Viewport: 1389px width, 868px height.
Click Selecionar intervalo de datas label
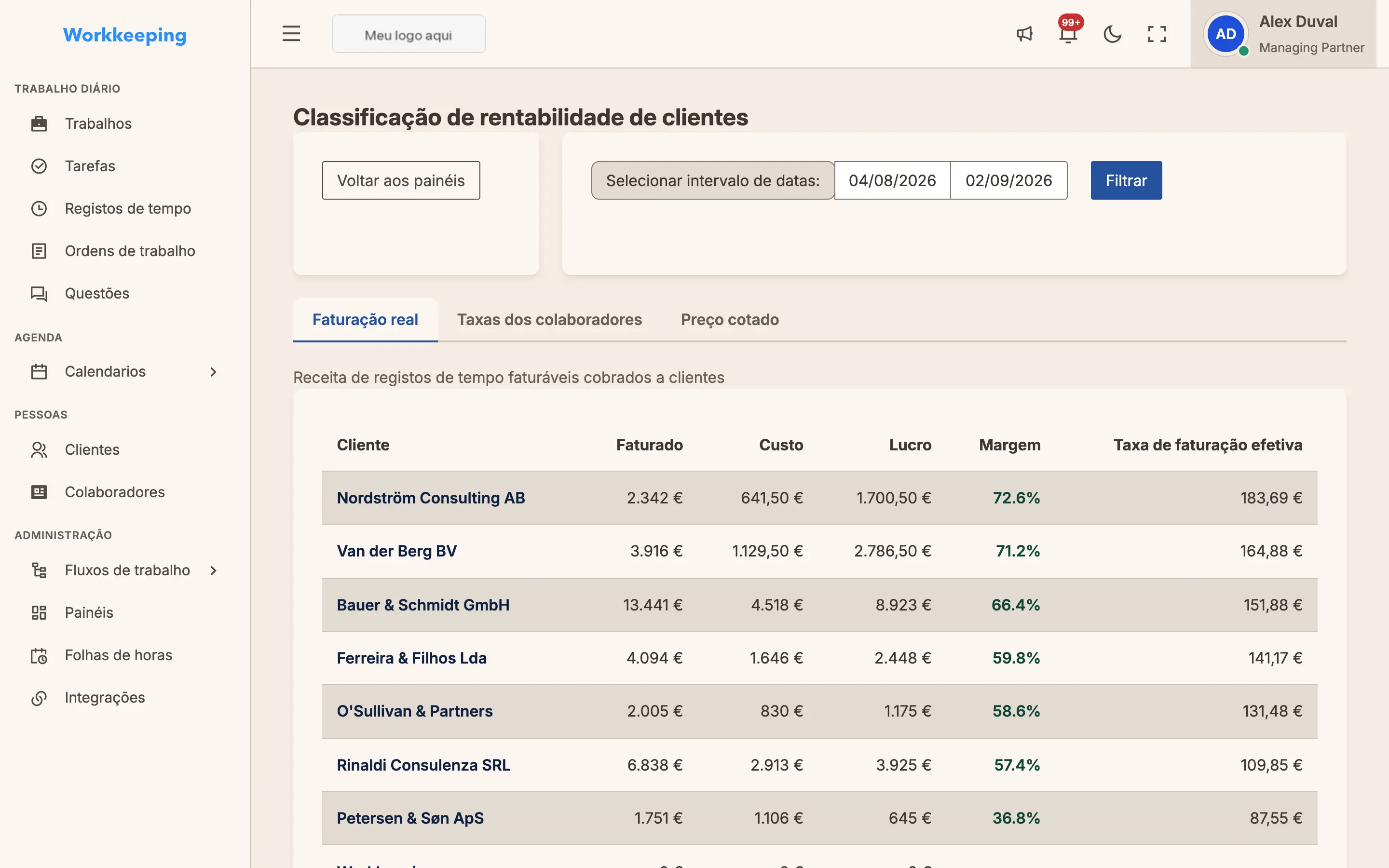coord(712,180)
